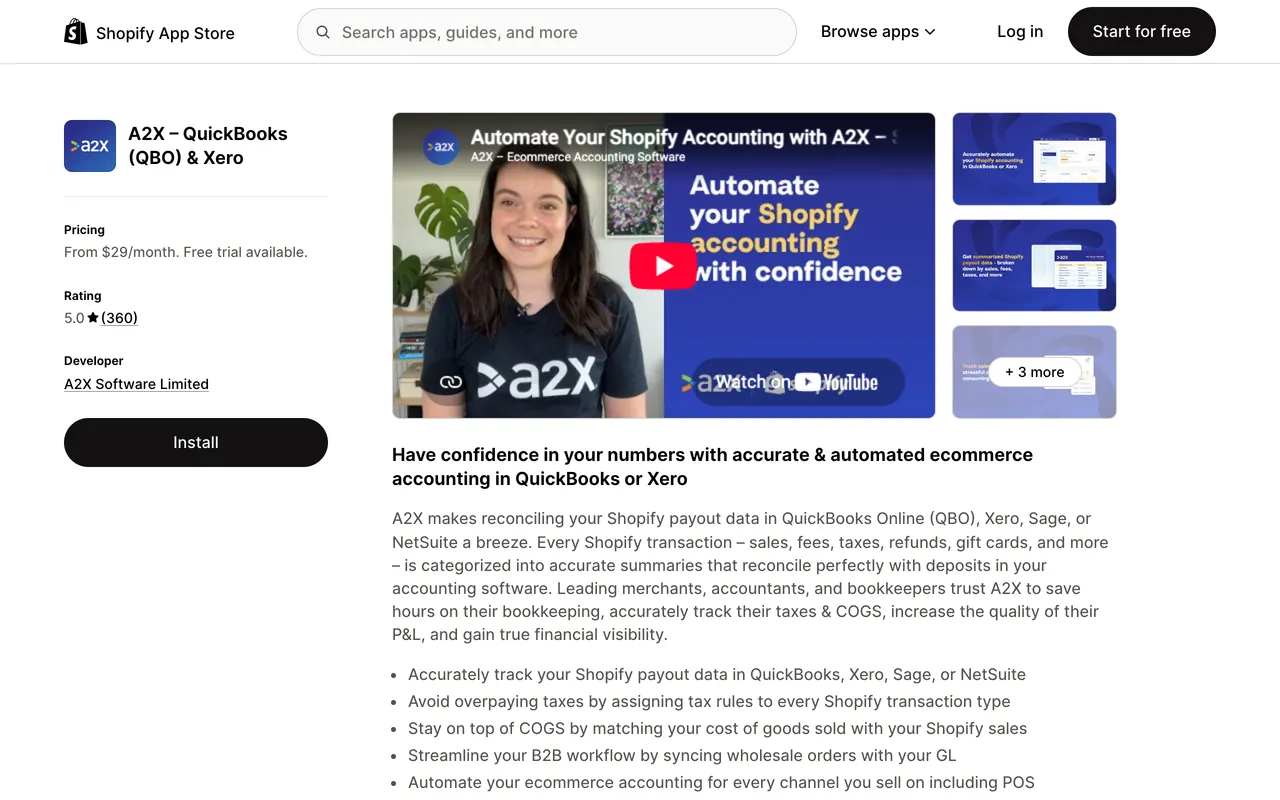
Task: Click the Install button
Action: (x=196, y=442)
